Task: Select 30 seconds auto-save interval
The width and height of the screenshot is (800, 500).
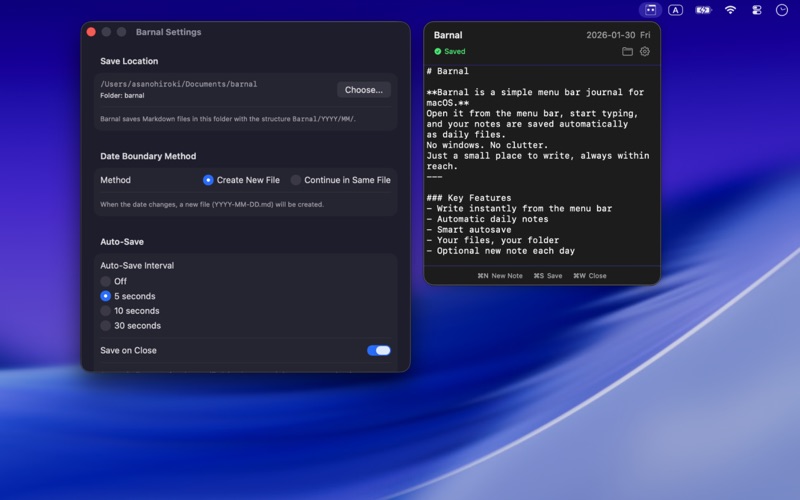Action: 131,326
